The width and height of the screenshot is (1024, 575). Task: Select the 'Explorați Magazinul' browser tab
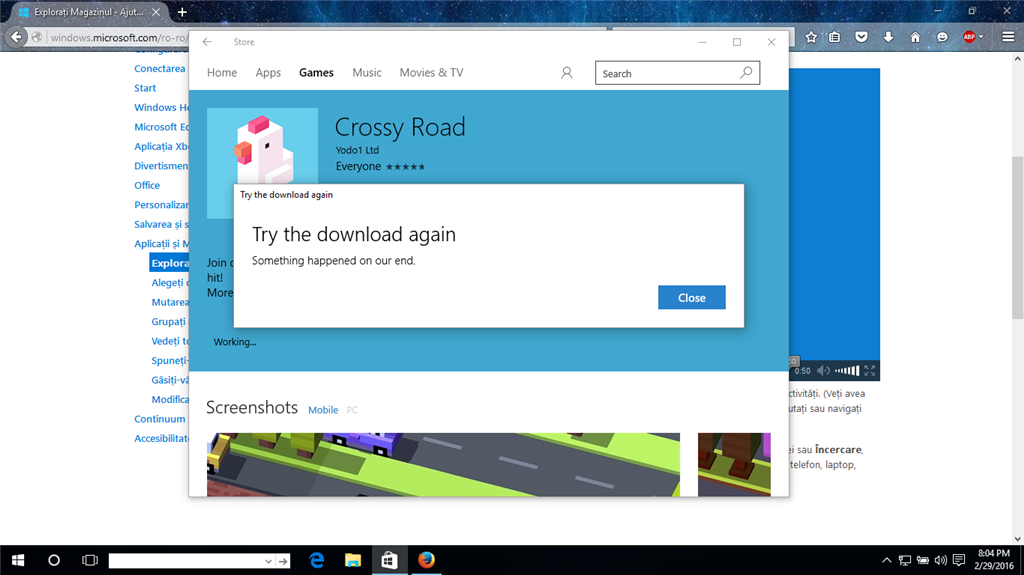pyautogui.click(x=88, y=12)
